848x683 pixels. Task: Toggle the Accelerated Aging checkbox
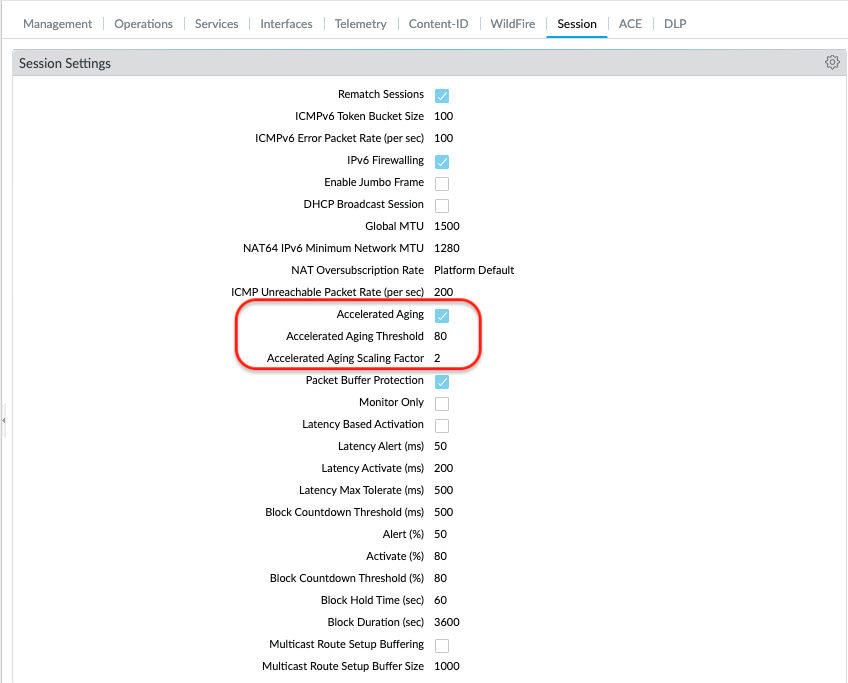point(442,316)
